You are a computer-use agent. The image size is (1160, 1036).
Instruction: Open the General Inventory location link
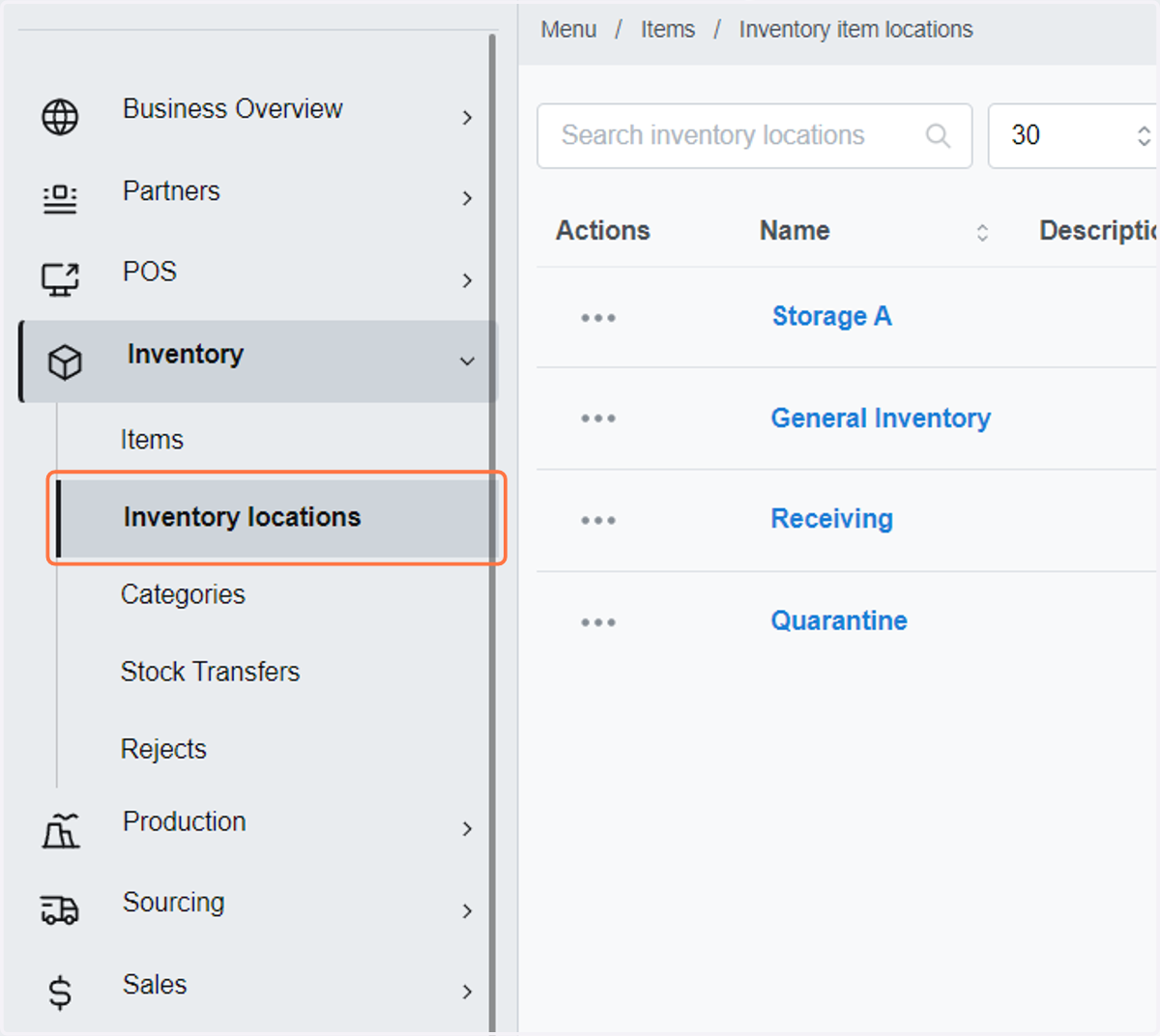(881, 418)
